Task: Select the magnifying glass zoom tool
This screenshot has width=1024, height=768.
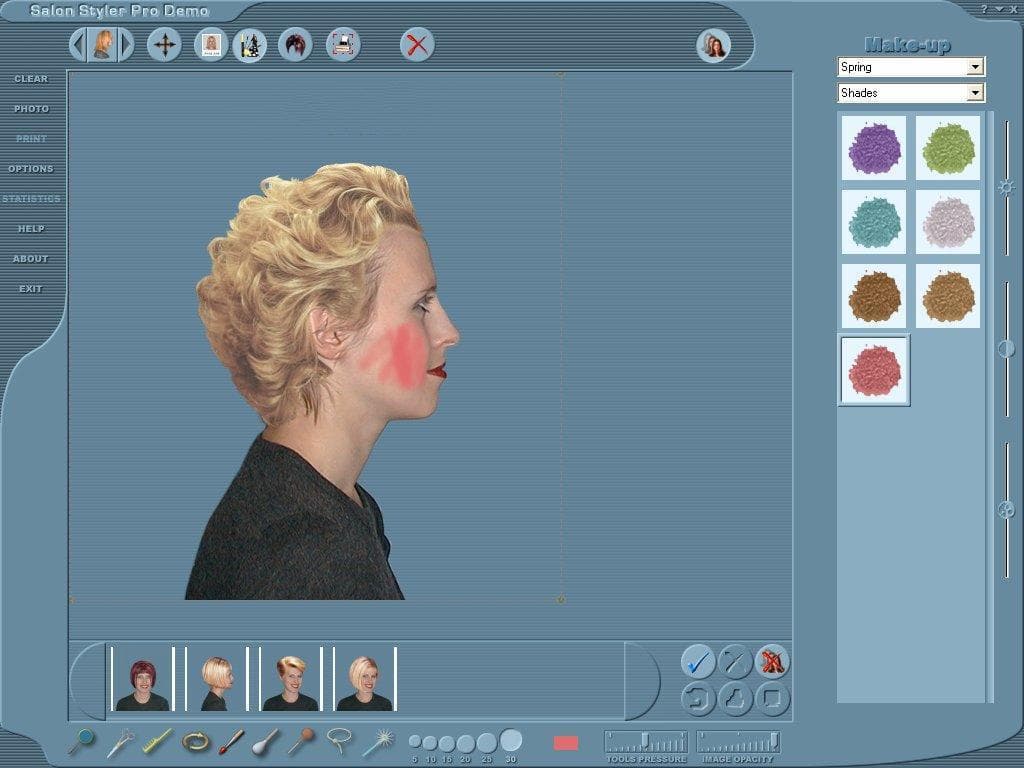Action: pos(82,742)
